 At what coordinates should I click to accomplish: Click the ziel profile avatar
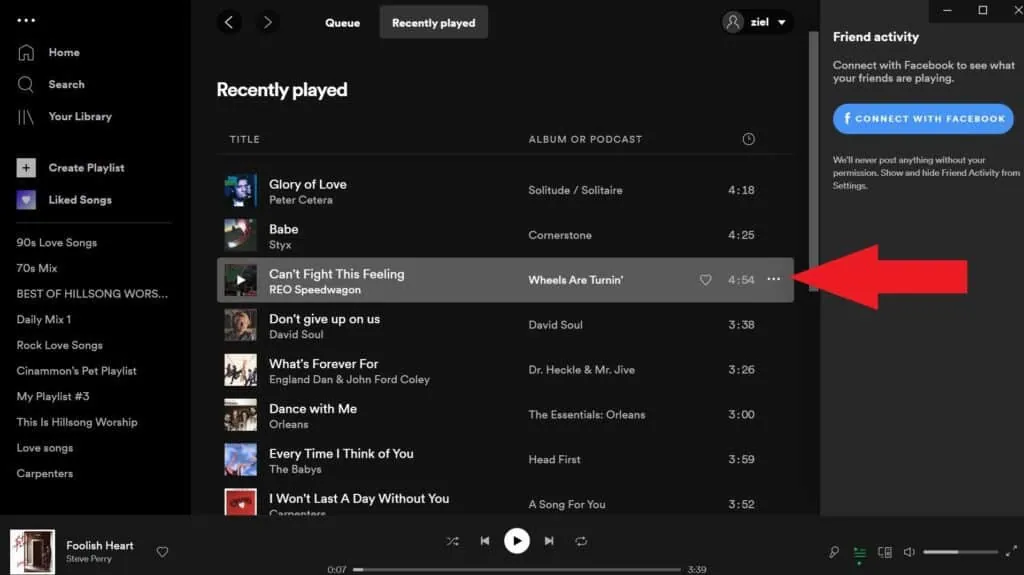pyautogui.click(x=733, y=22)
